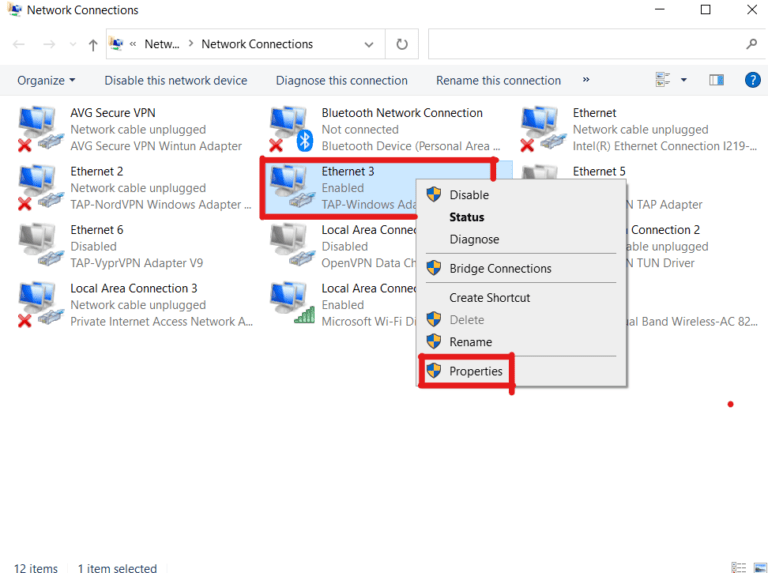The image size is (768, 573).
Task: Click Rename this connection
Action: (498, 80)
